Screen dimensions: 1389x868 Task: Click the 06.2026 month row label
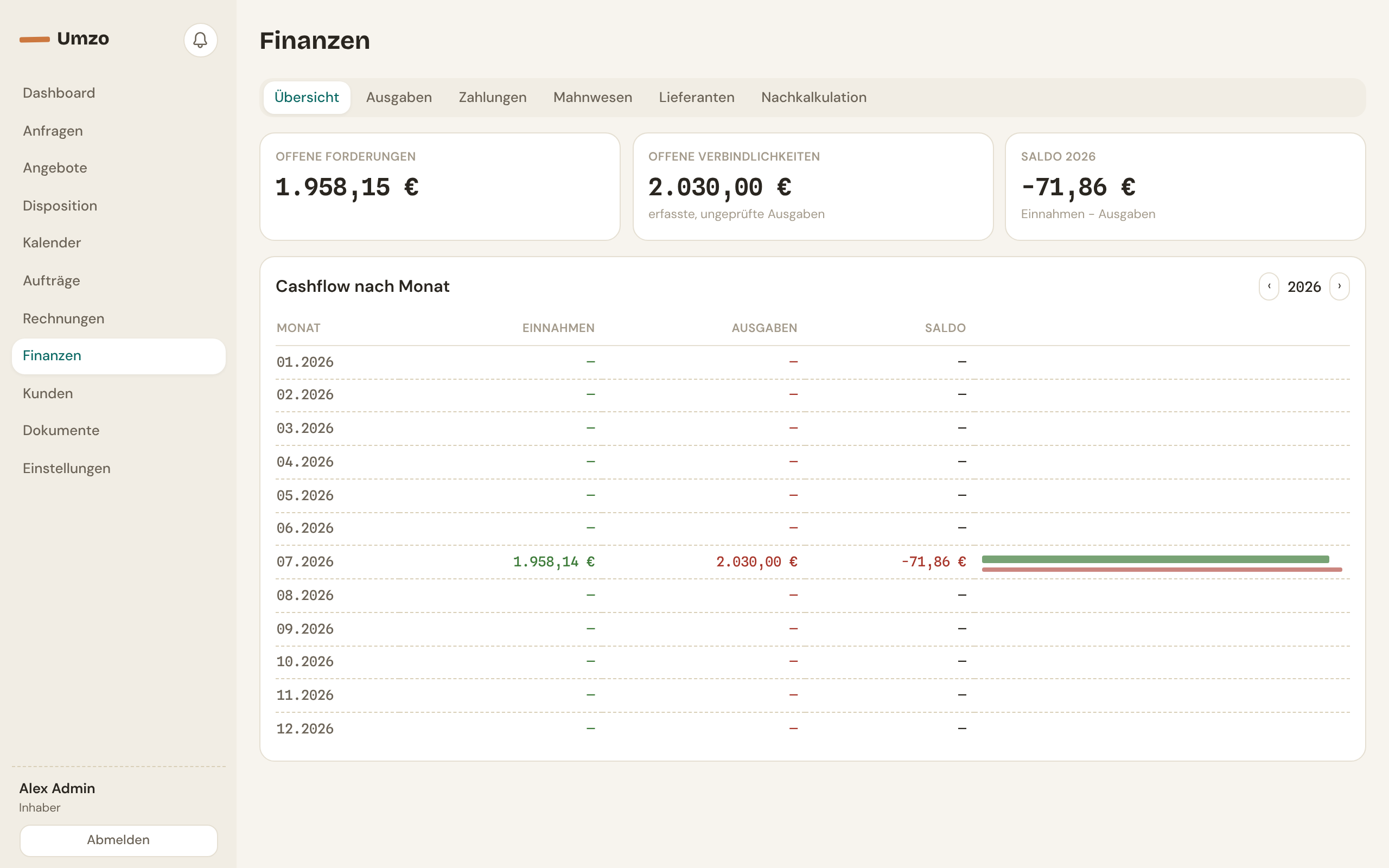point(305,528)
